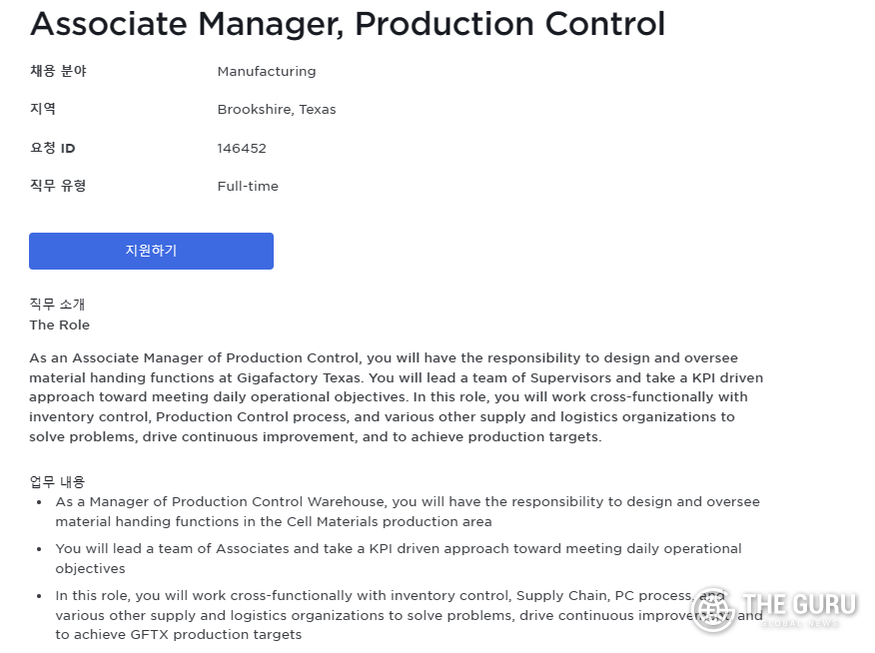This screenshot has width=875, height=653.
Task: Click the GFTX production targets bullet item
Action: (x=408, y=614)
